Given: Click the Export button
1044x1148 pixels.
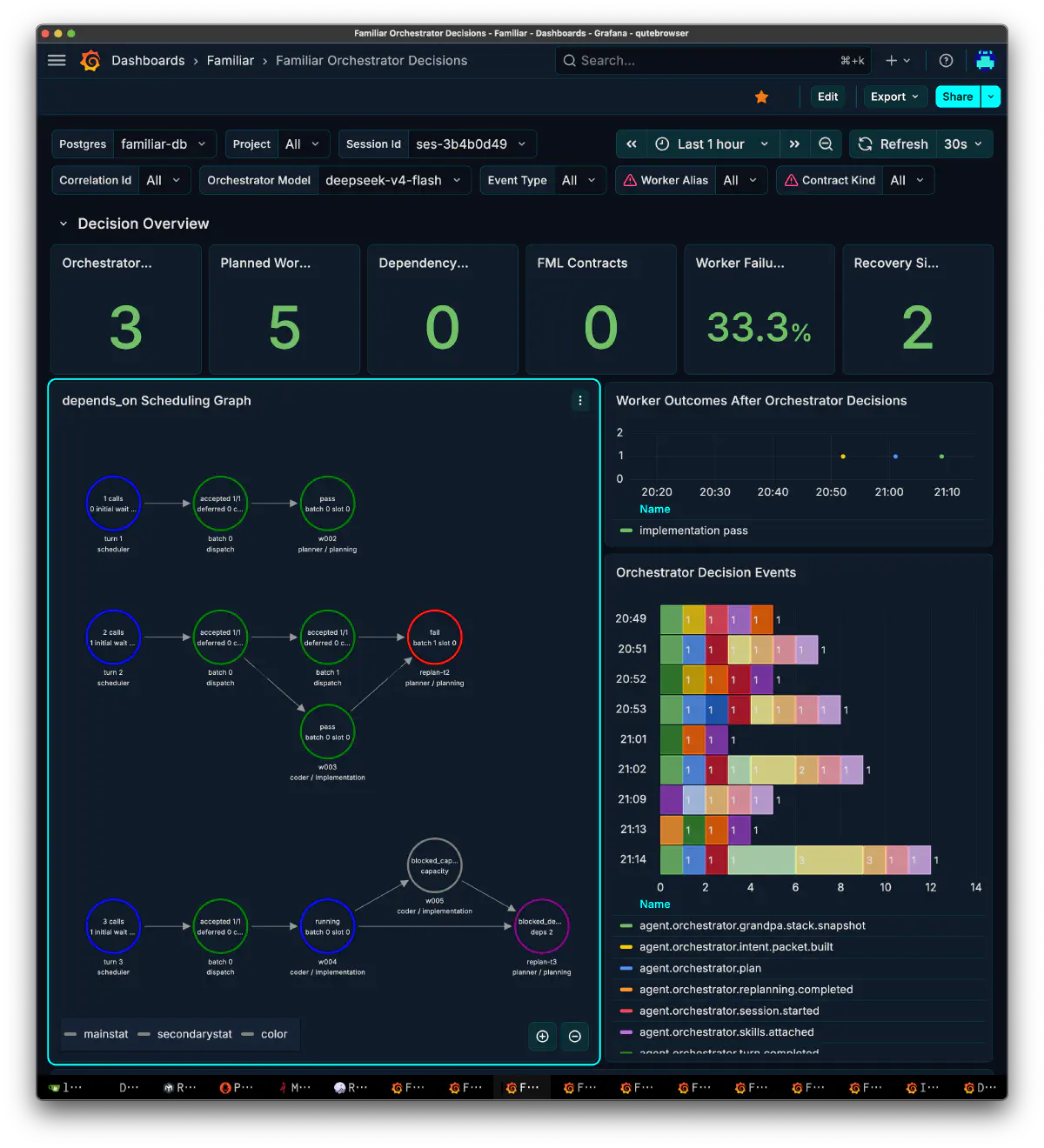Looking at the screenshot, I should pyautogui.click(x=895, y=97).
